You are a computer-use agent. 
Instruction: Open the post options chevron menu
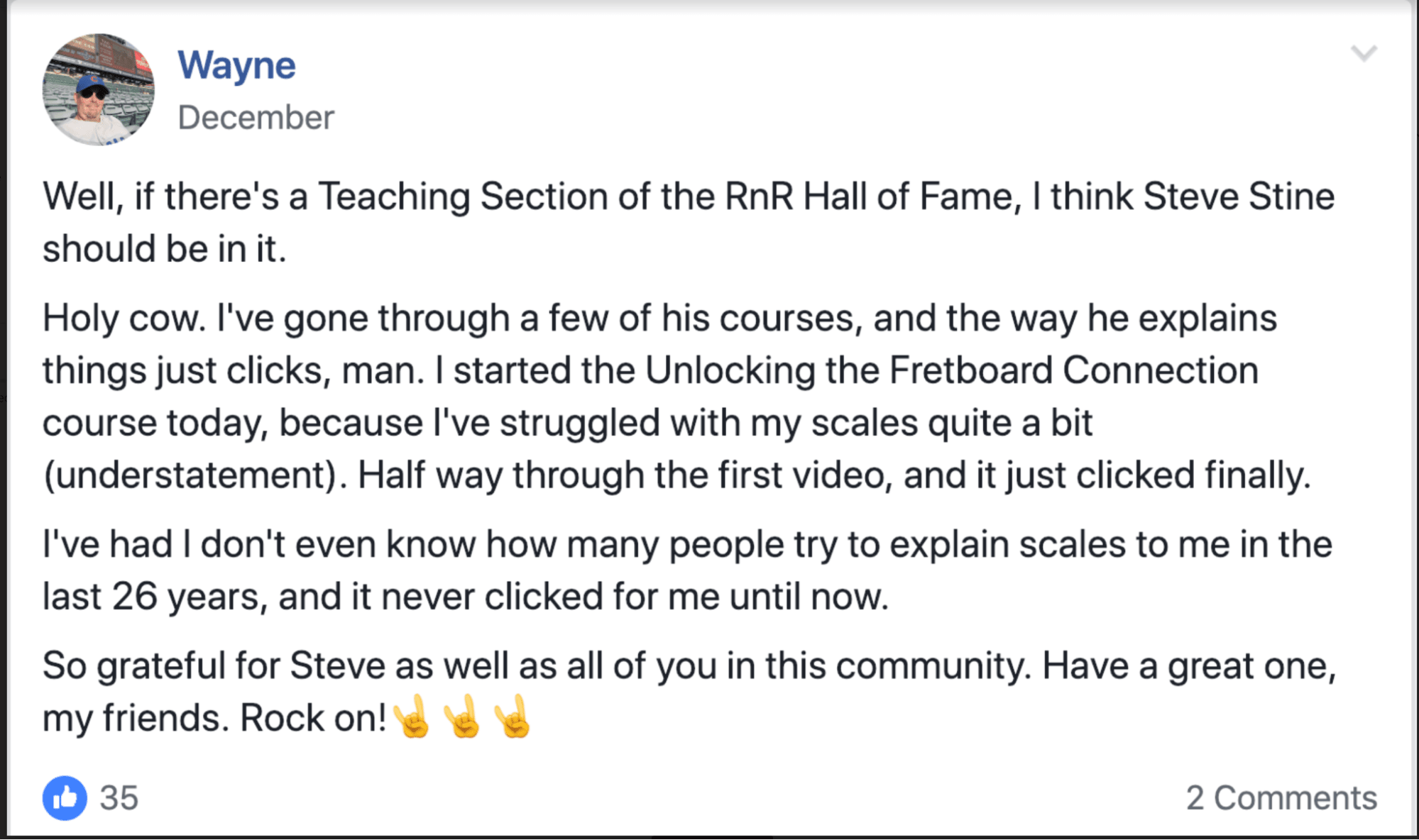click(x=1364, y=53)
